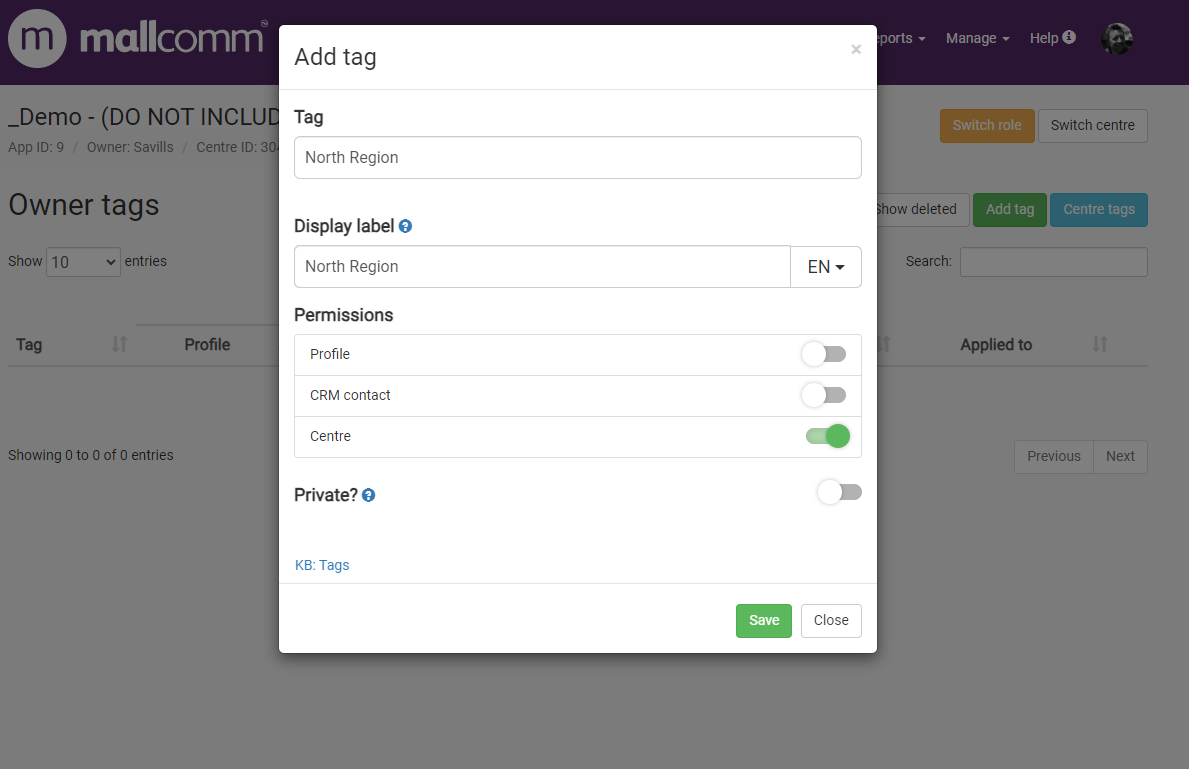Click the mallcomm logo

point(136,40)
